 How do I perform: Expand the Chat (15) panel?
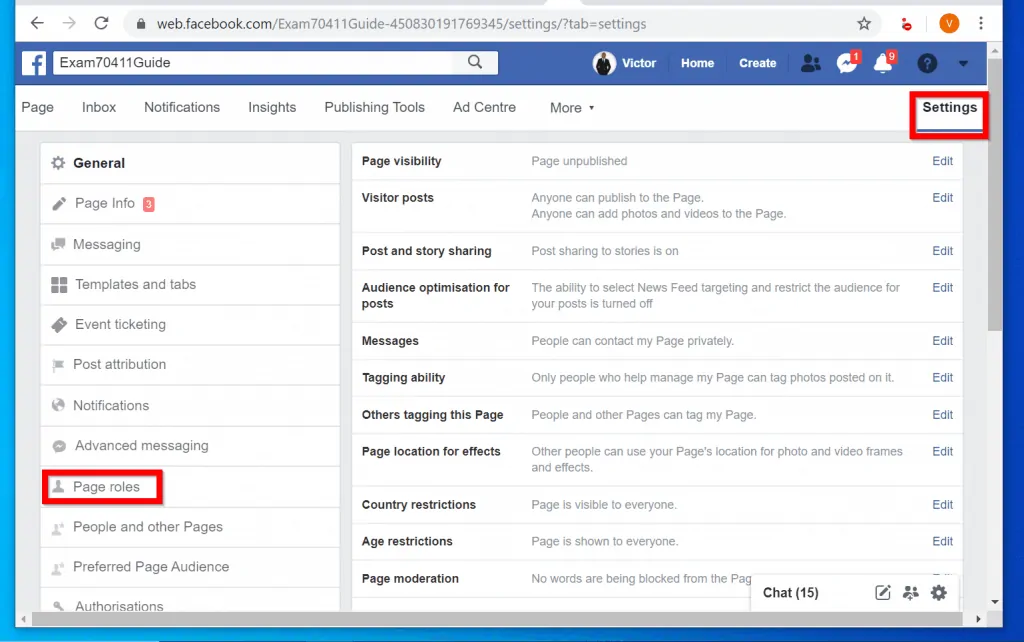[790, 592]
